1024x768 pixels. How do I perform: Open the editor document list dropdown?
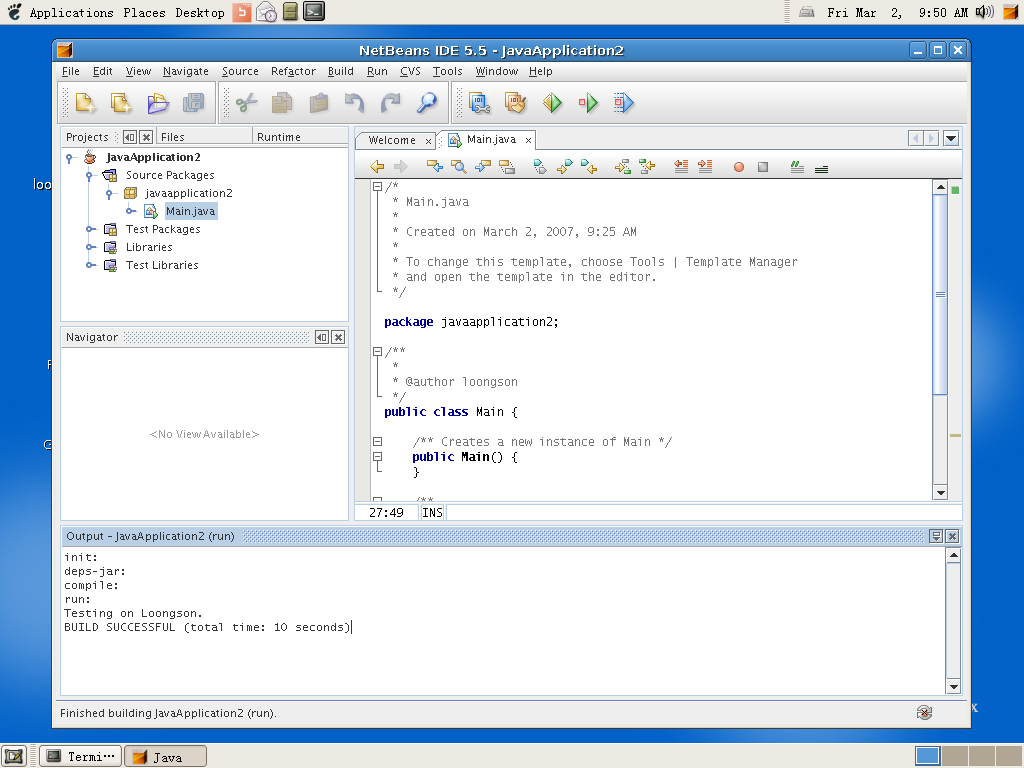950,139
